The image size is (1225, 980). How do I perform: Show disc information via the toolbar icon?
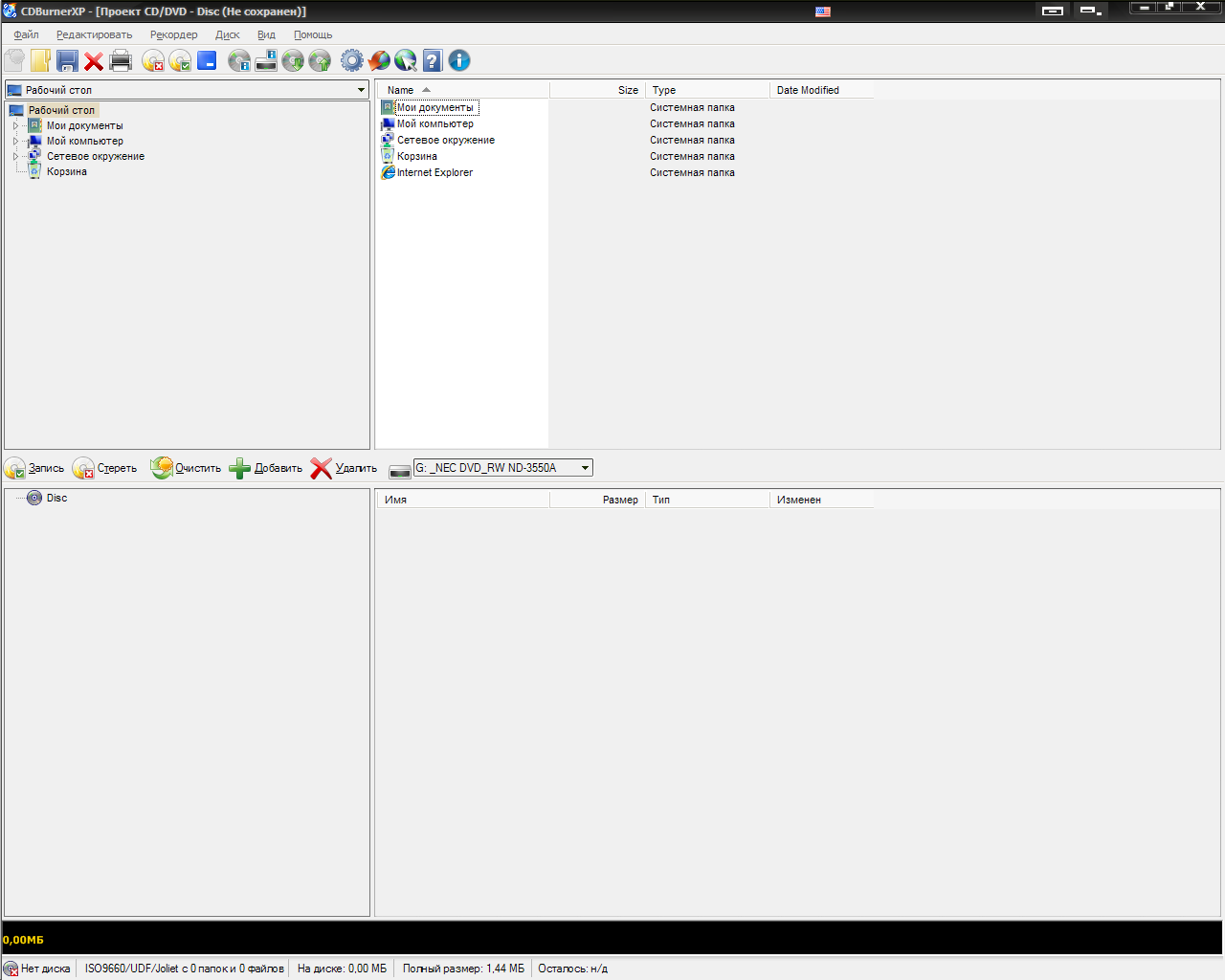pyautogui.click(x=239, y=60)
